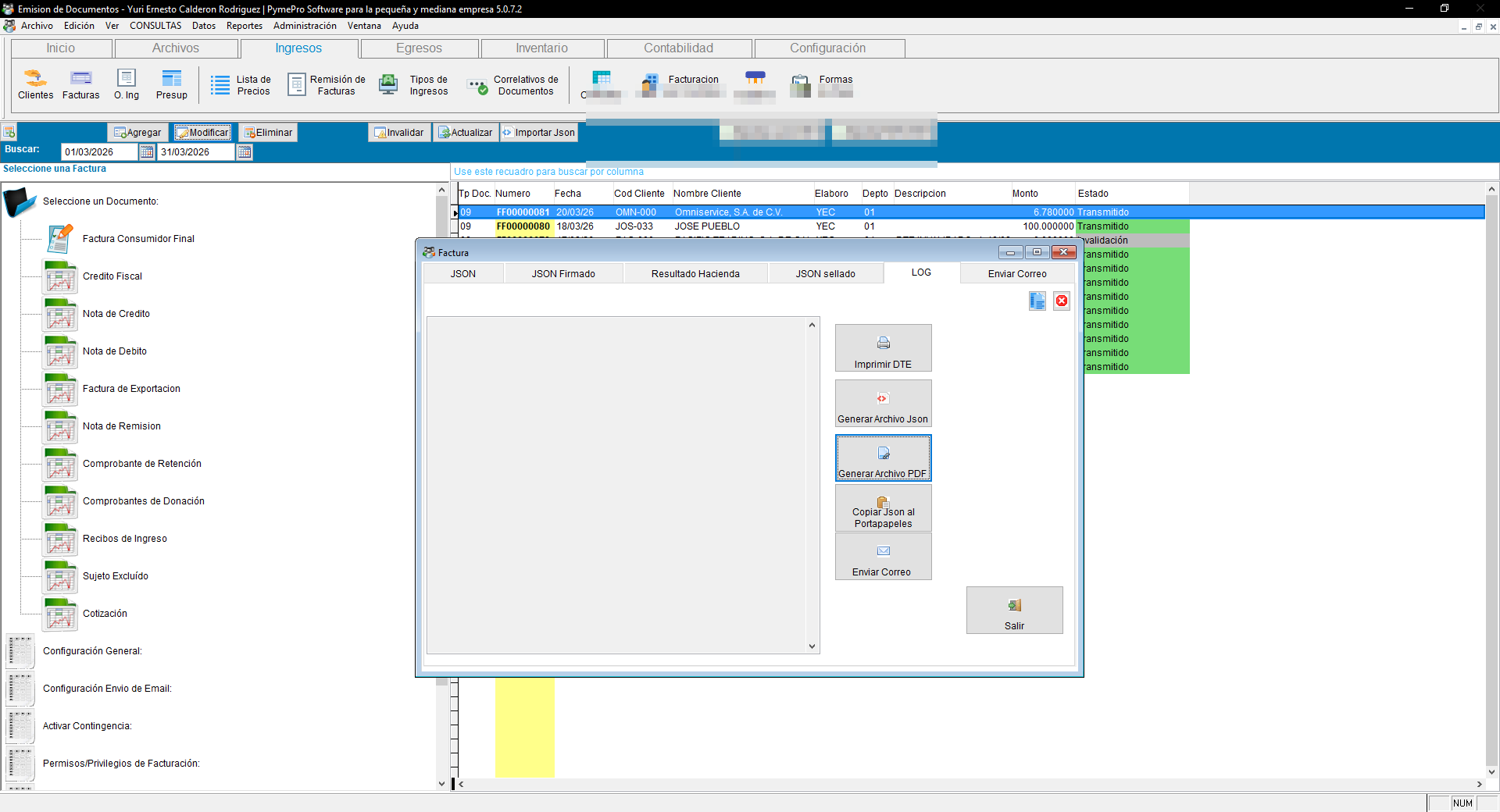Click the red delete icon in Factura dialog

click(x=1062, y=301)
